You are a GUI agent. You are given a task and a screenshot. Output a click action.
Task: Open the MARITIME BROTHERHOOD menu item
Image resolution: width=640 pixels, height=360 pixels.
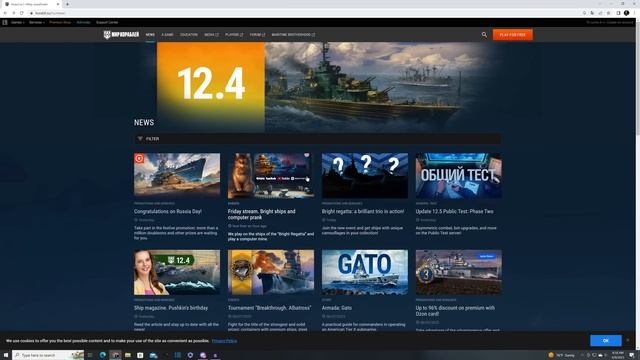(x=293, y=35)
